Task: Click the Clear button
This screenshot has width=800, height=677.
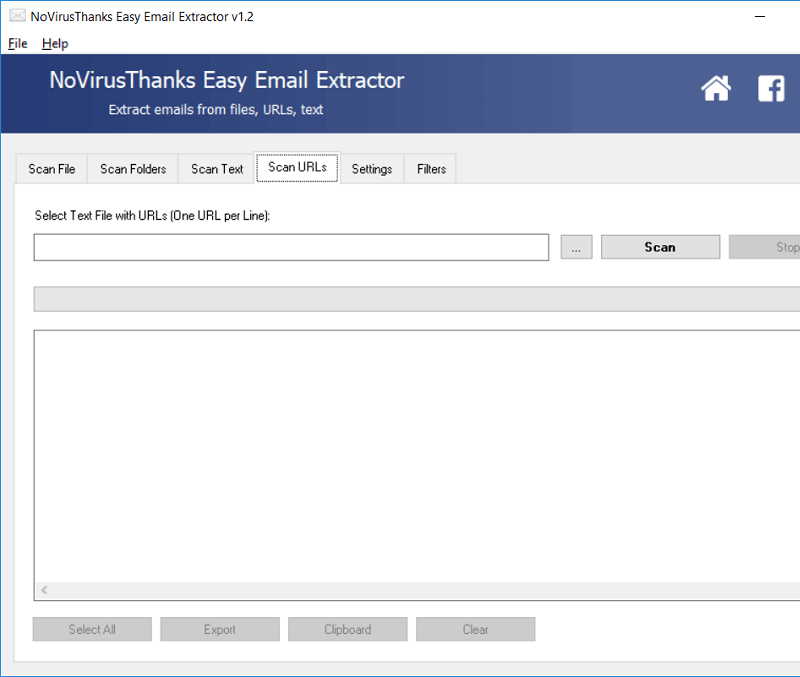Action: pyautogui.click(x=476, y=630)
